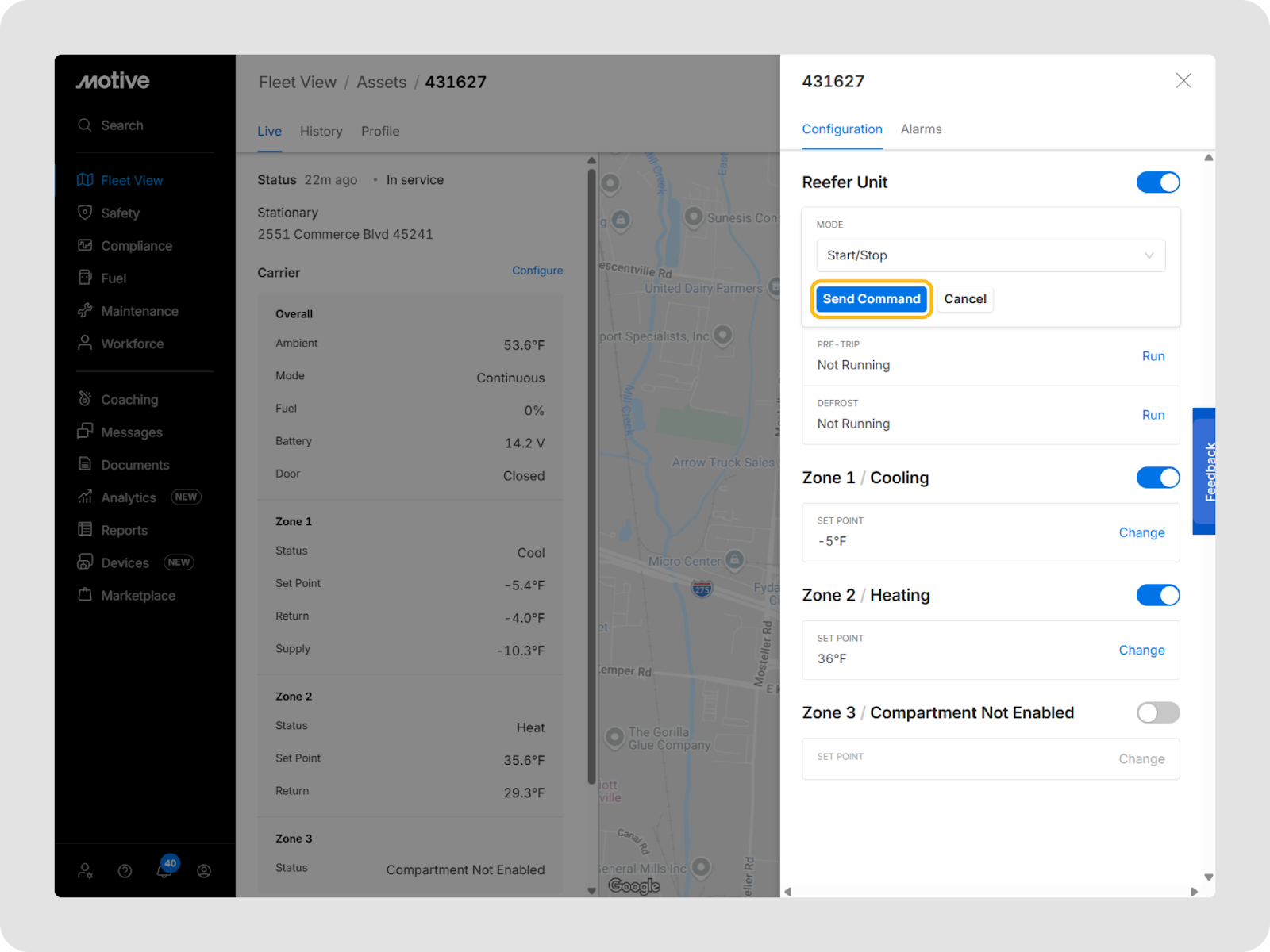Run the Pre-Trip check

coord(1153,356)
